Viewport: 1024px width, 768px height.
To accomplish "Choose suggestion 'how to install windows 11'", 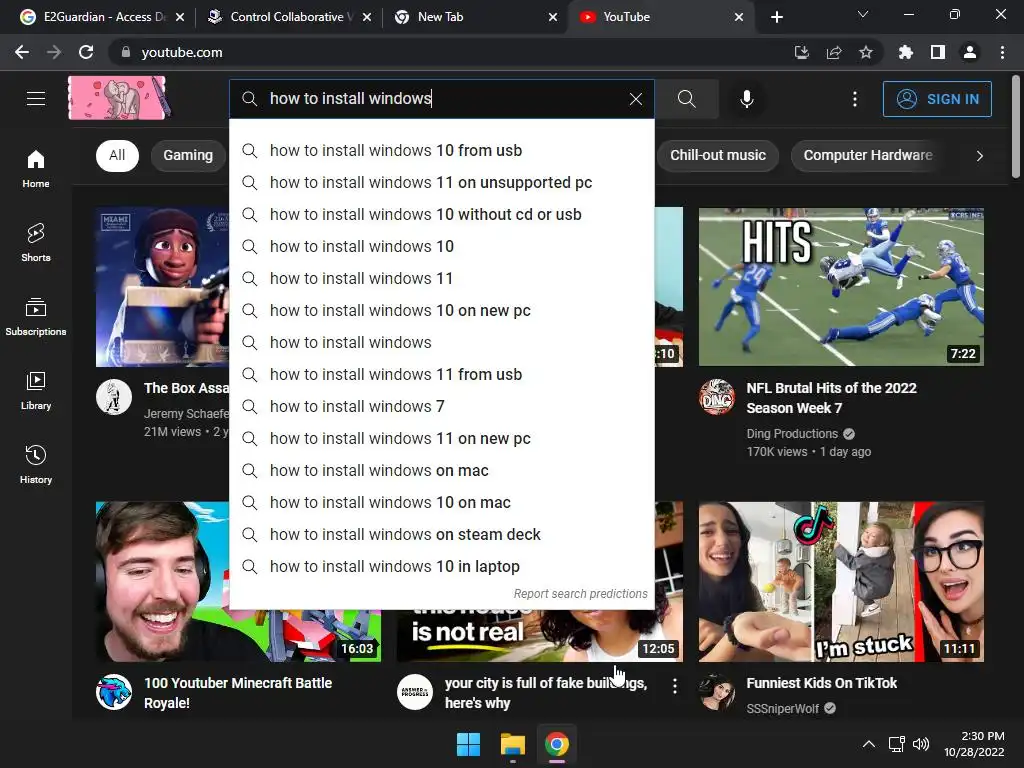I will pos(441,278).
